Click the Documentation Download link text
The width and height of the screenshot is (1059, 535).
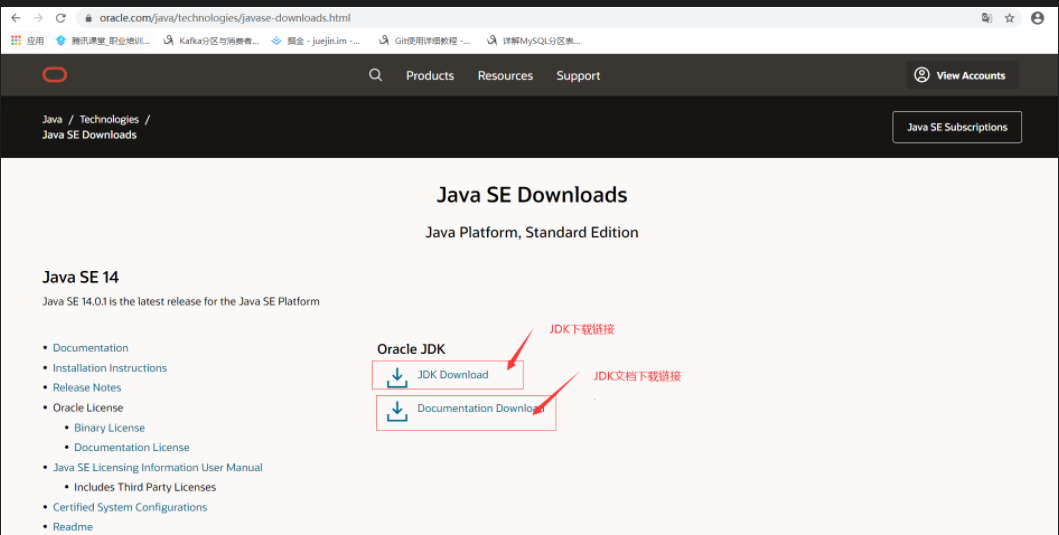(x=481, y=408)
